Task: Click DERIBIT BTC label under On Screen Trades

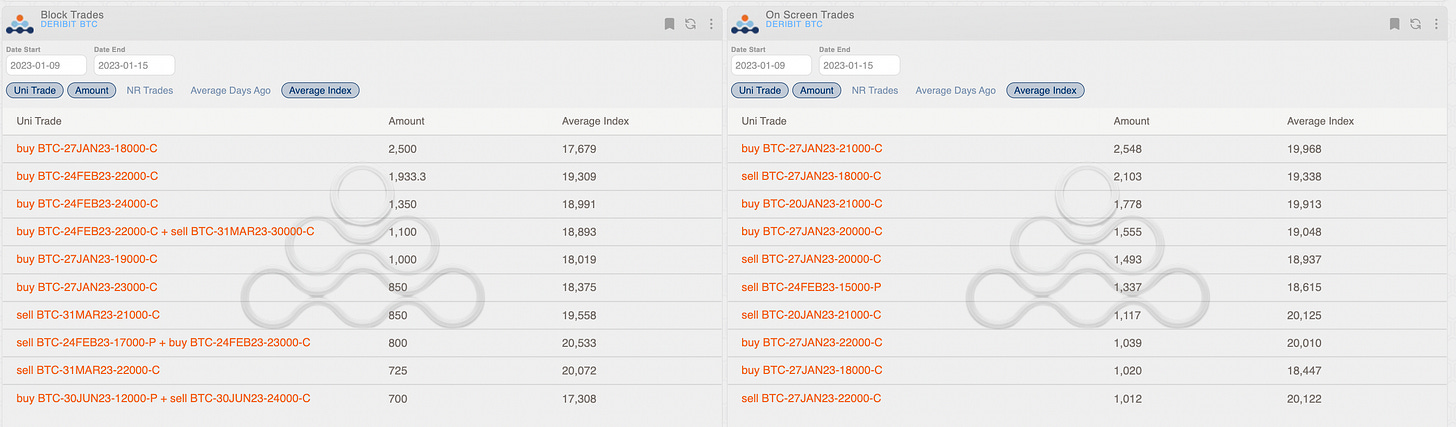Action: [x=794, y=24]
